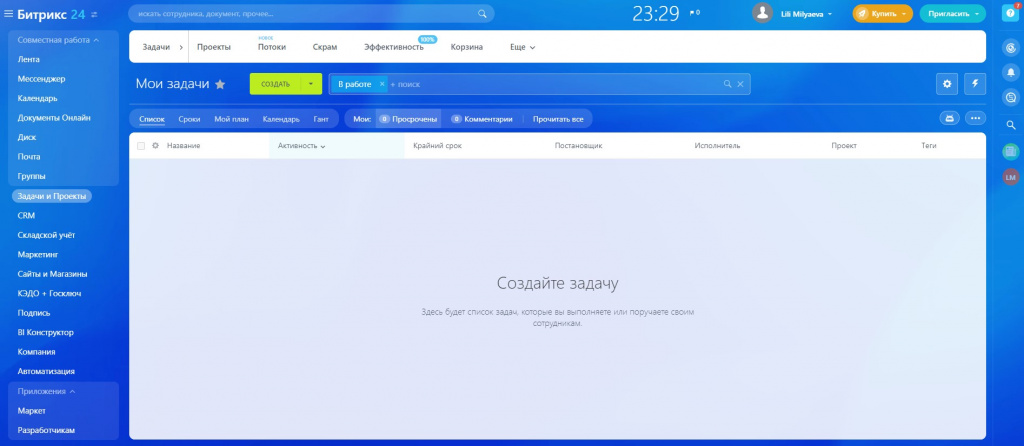Open the three-dots more options button
Screen dimensions: 1024x446
tap(976, 118)
